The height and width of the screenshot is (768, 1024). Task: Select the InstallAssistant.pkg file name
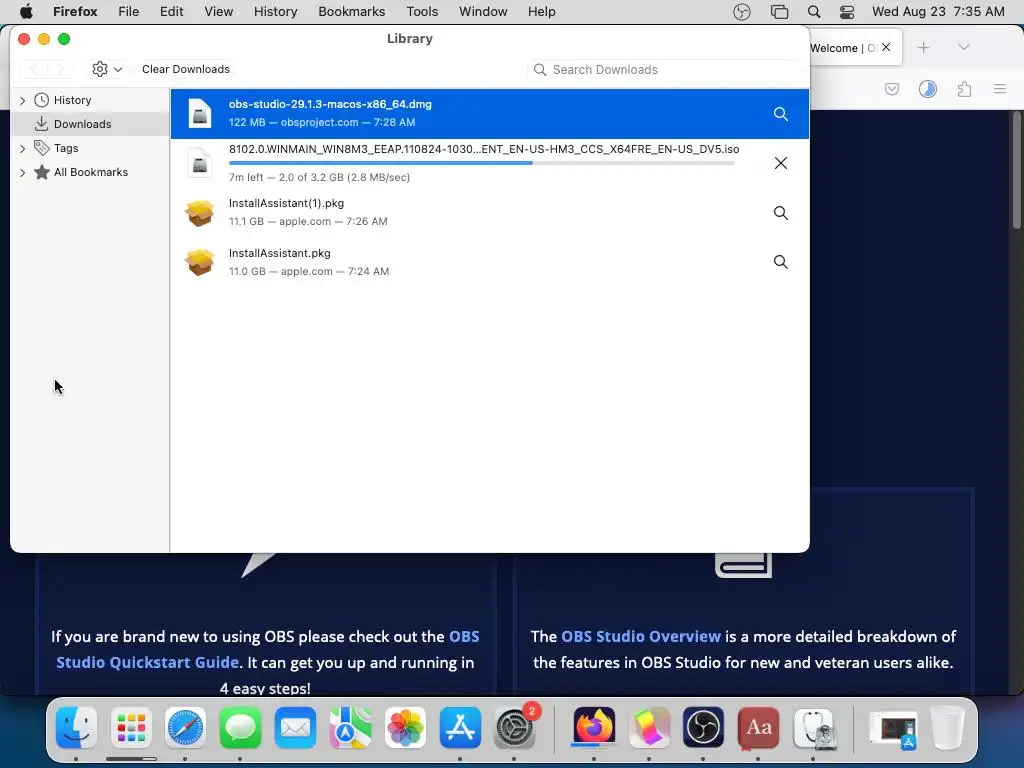[280, 253]
